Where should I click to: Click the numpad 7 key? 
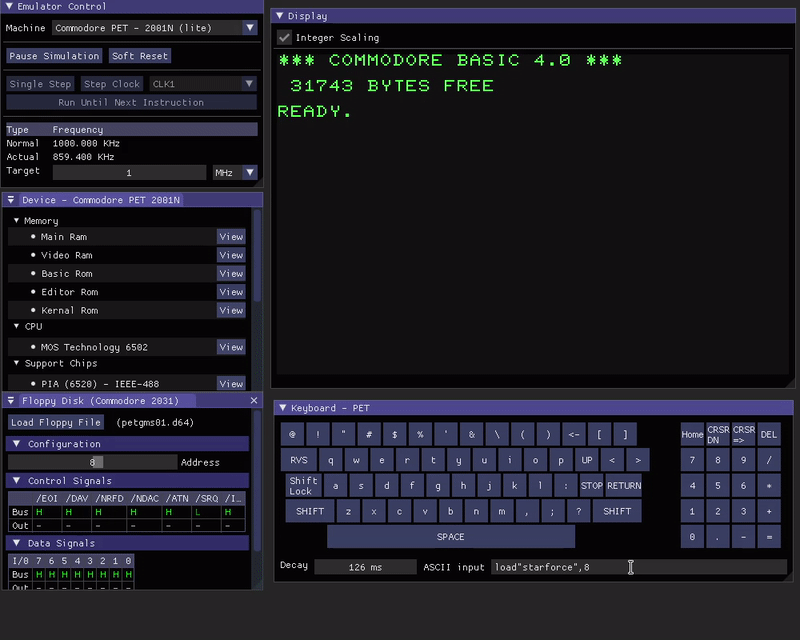pos(692,460)
